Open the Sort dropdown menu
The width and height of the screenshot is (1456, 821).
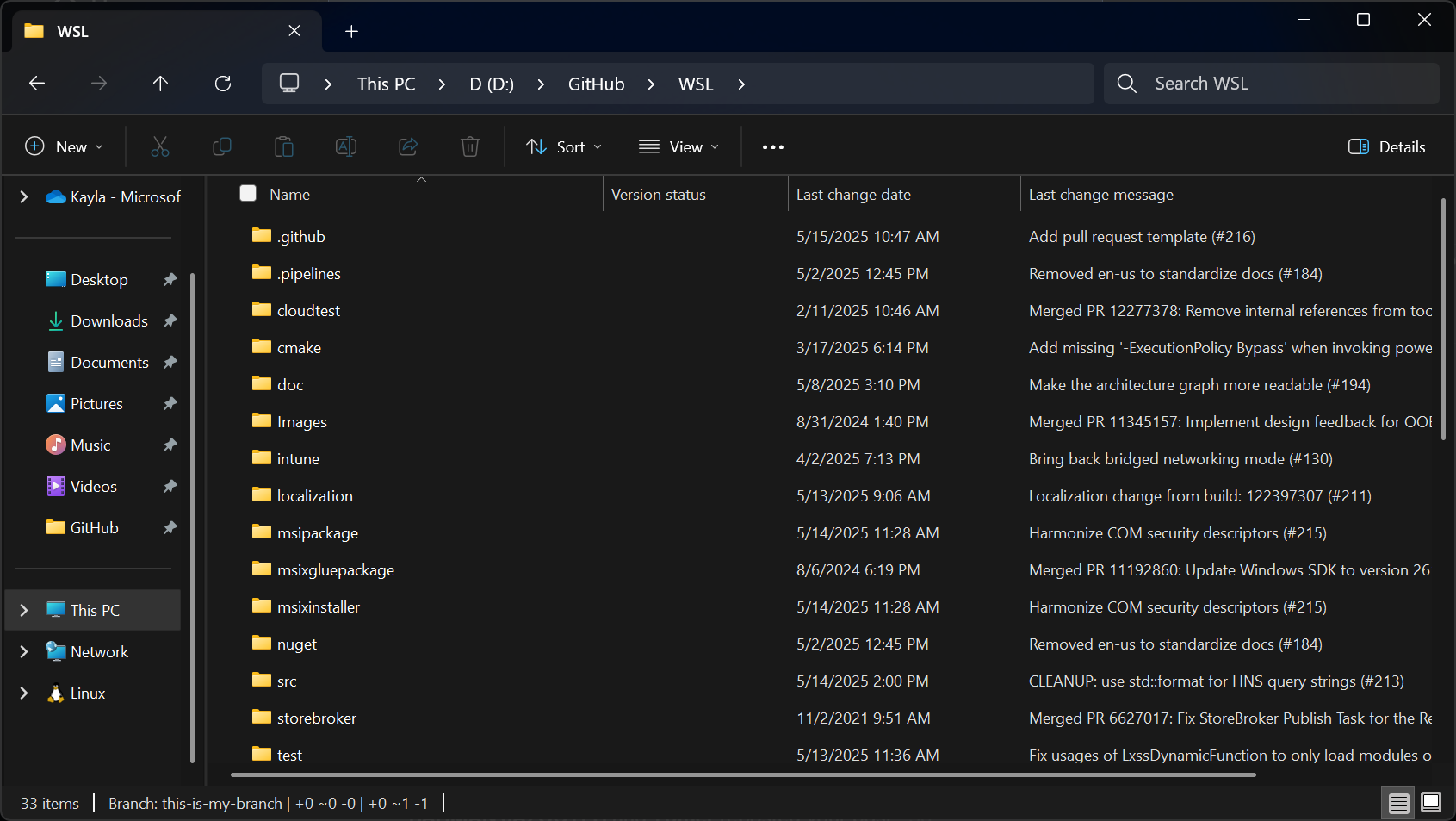point(564,147)
